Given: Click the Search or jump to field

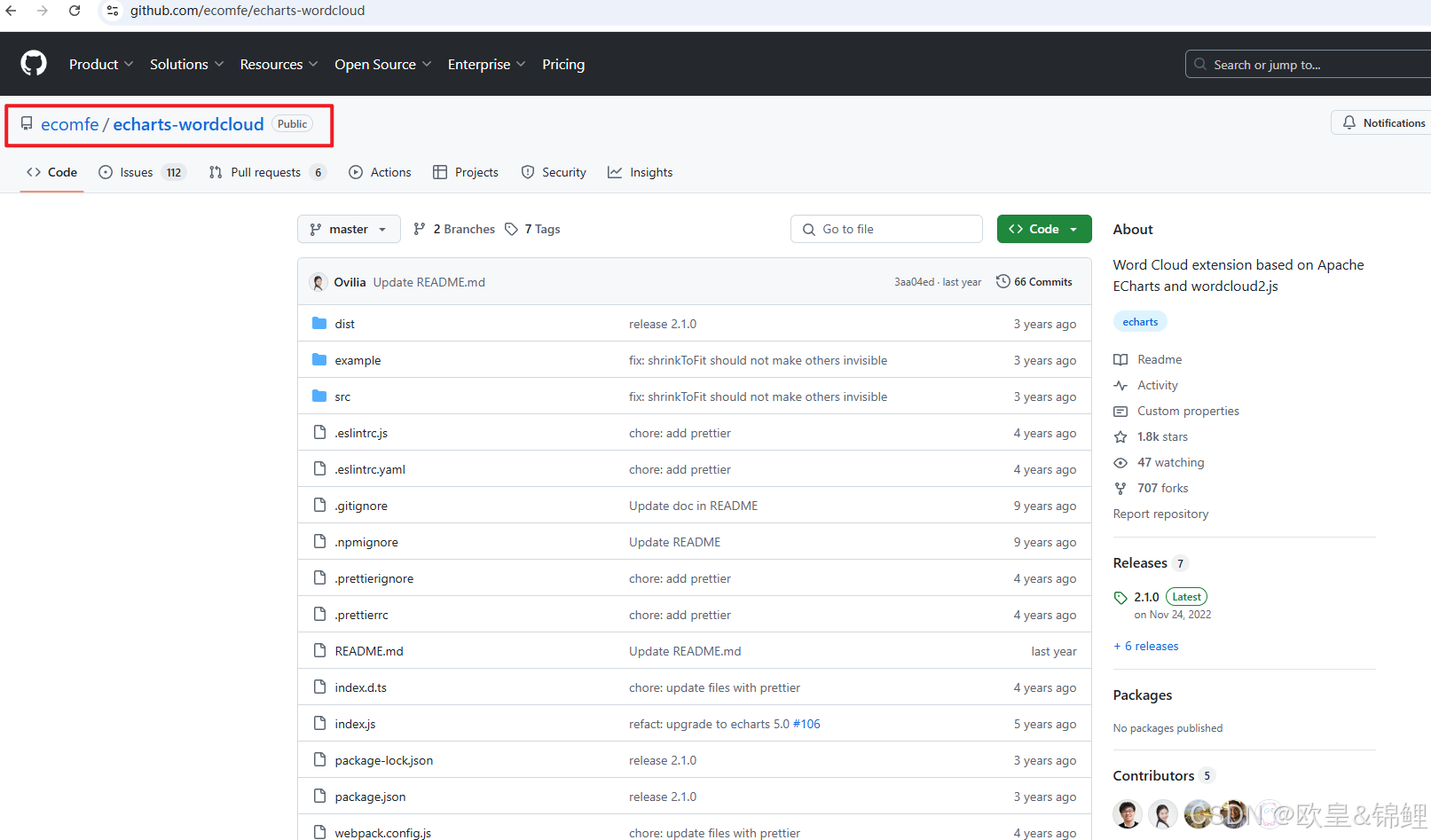Looking at the screenshot, I should pos(1308,64).
